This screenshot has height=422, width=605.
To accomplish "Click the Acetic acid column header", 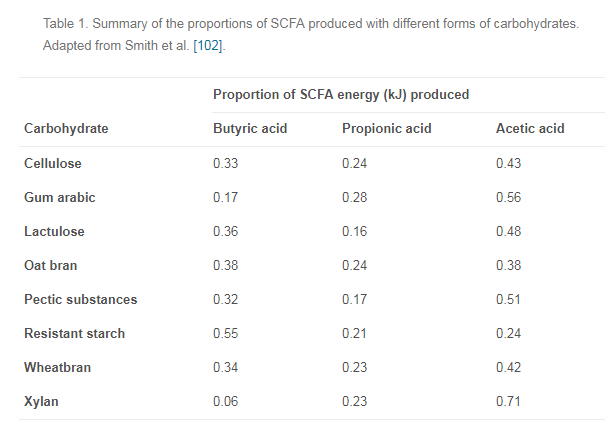I will pyautogui.click(x=530, y=129).
